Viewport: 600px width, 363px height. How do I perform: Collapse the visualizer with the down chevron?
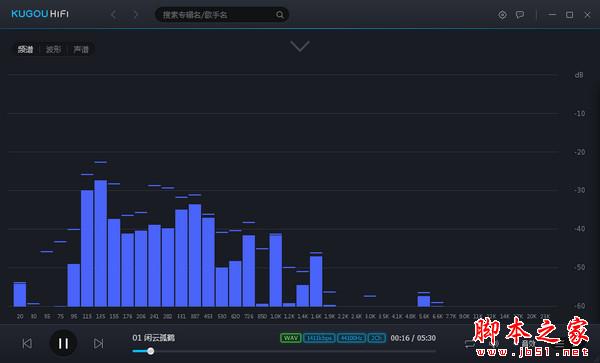point(300,46)
